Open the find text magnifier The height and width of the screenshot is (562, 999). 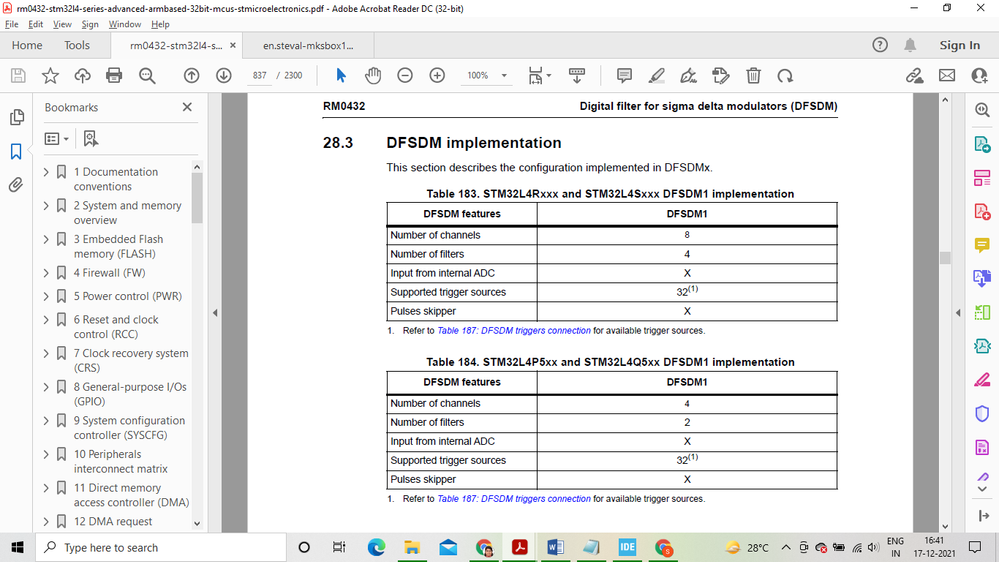[147, 76]
